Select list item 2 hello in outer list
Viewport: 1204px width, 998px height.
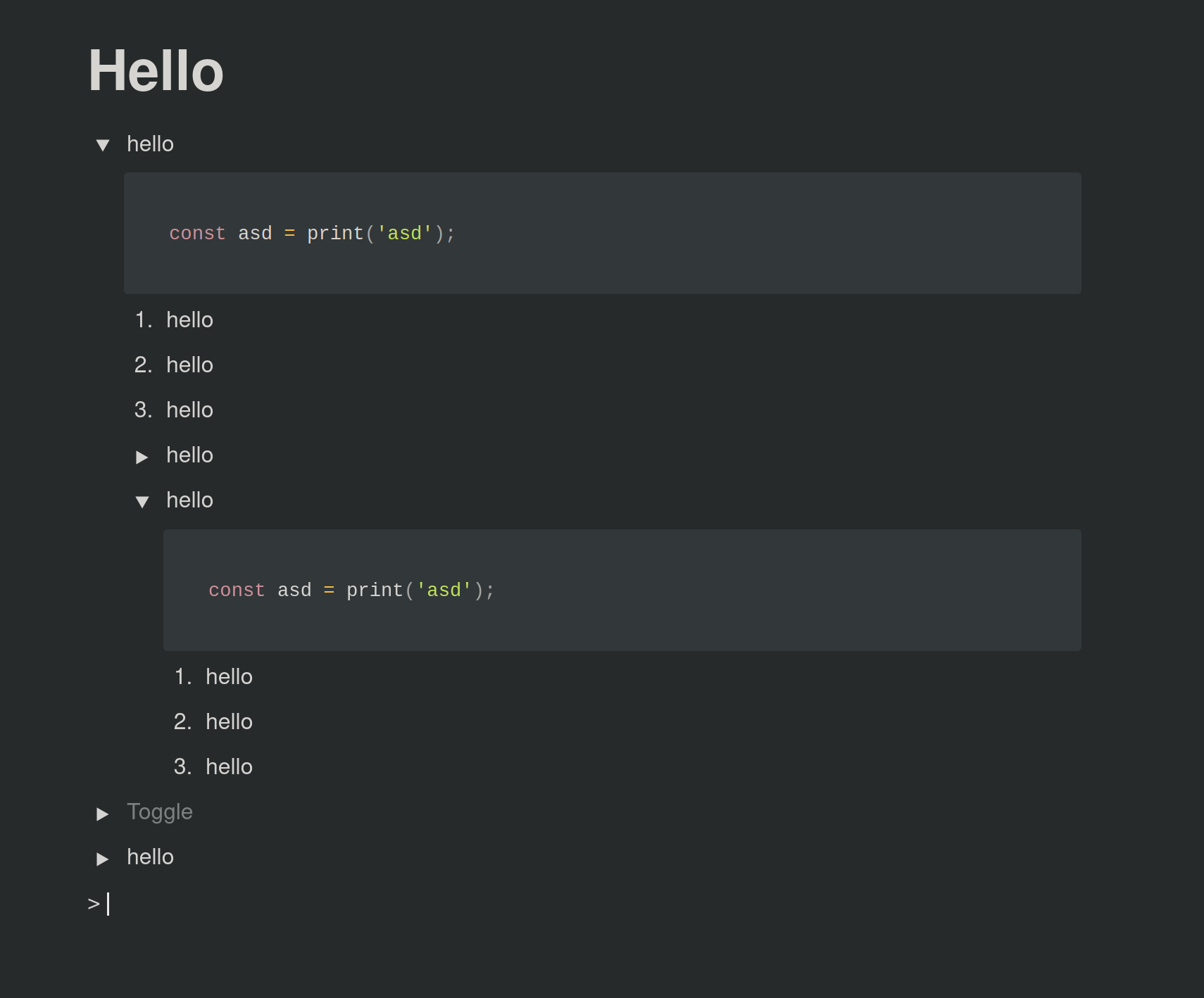[189, 365]
